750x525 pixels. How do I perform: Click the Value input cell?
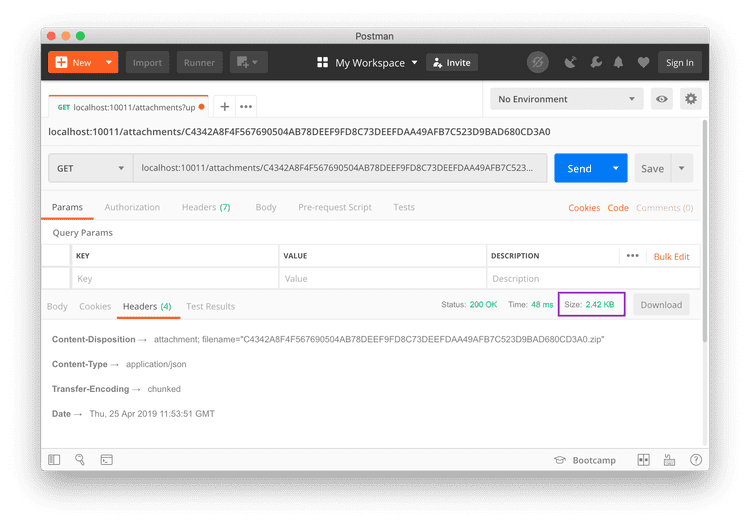pos(383,278)
